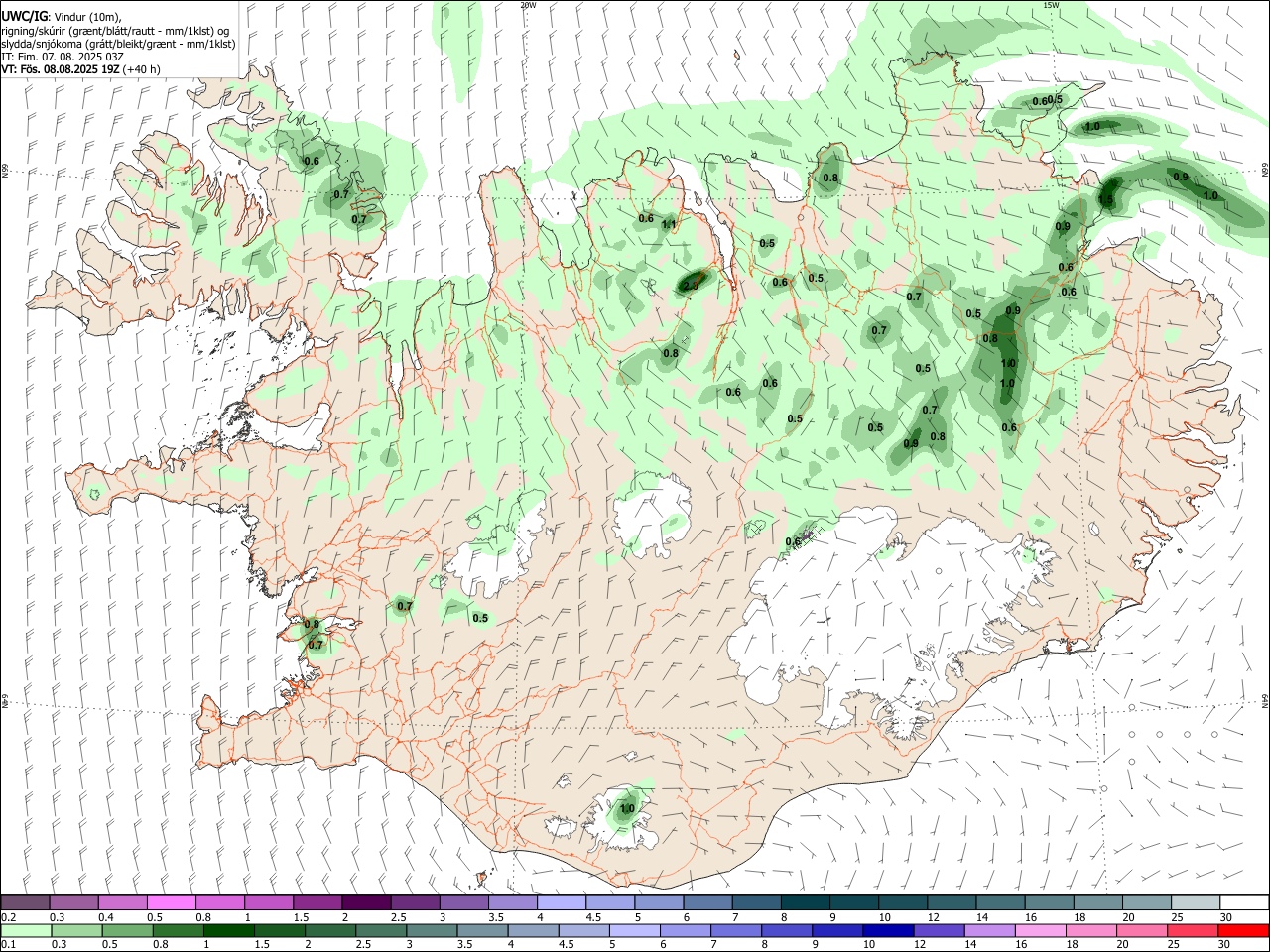The width and height of the screenshot is (1270, 952).
Task: Select the 'rigning/skúrir (grænt/blátt/rautt' header line
Action: [x=116, y=31]
